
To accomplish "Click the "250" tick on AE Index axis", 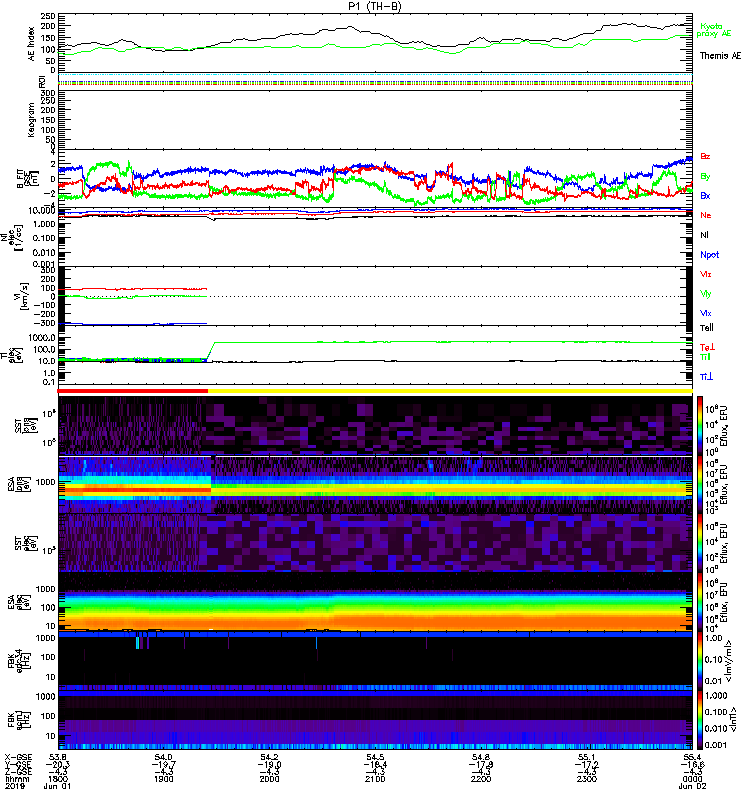I will (x=49, y=16).
